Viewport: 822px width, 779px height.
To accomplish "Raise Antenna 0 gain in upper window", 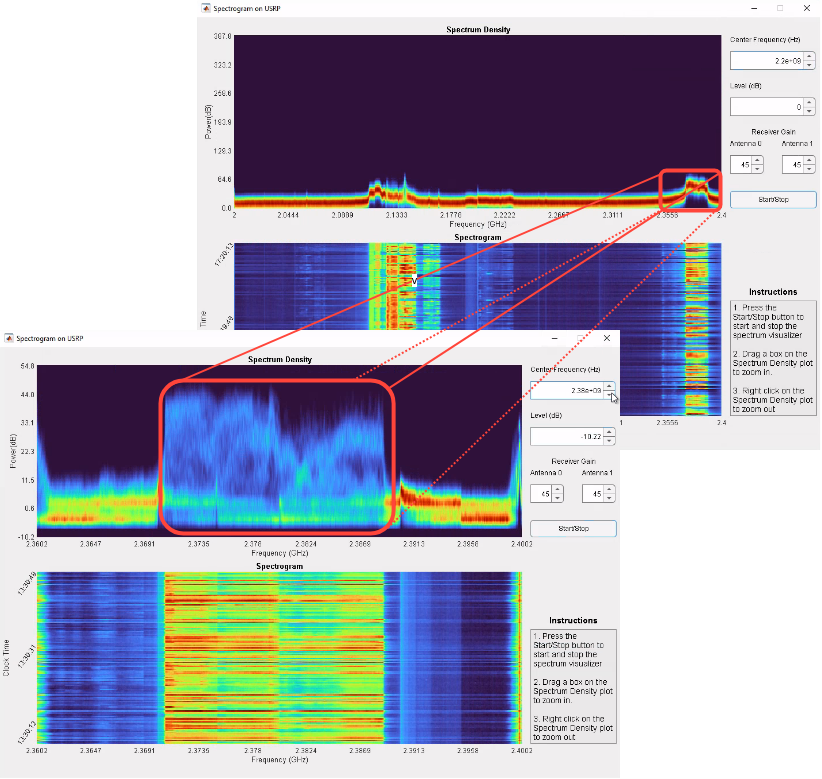I will coord(756,160).
